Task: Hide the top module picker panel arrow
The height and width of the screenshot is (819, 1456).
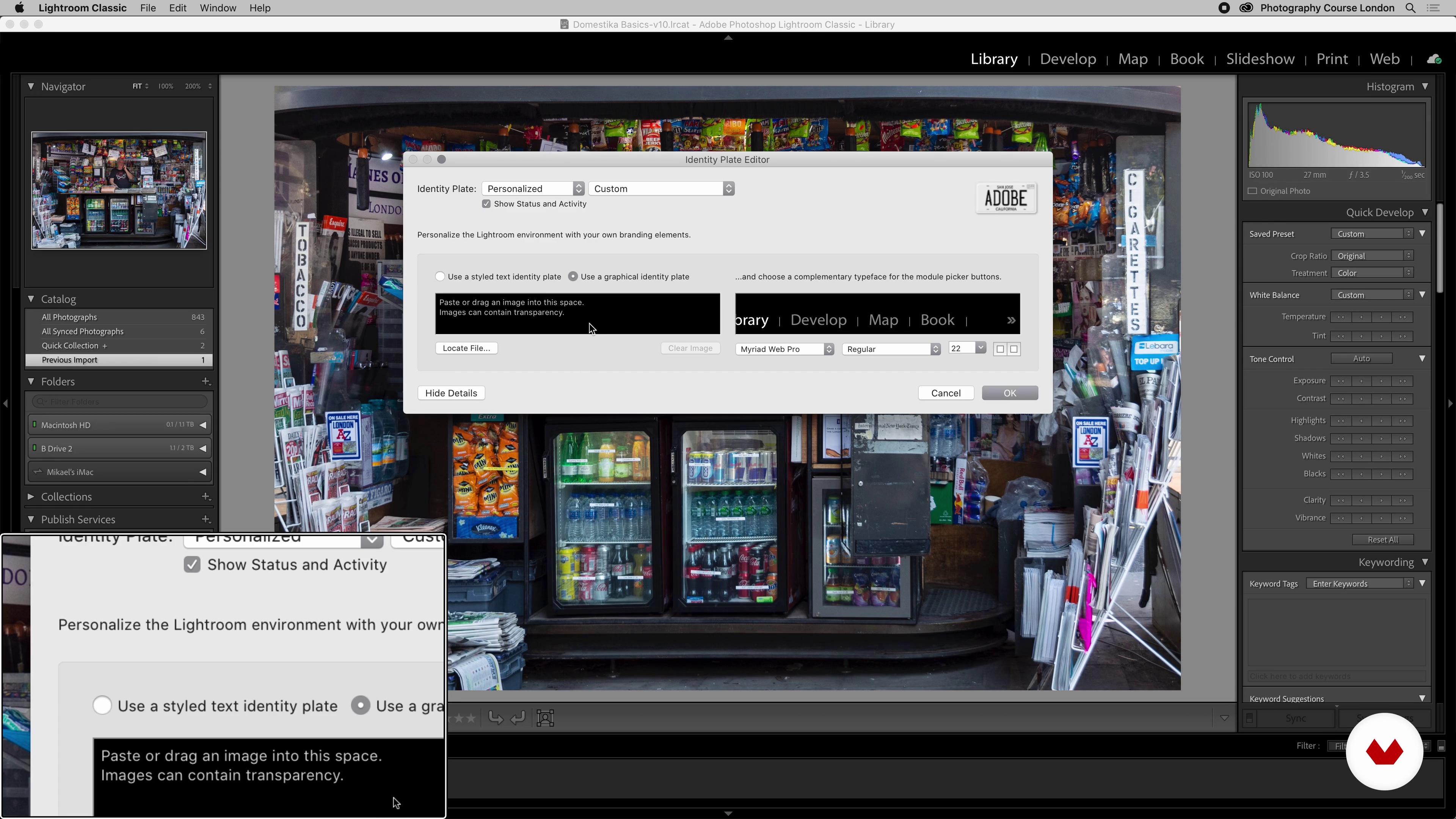Action: pos(728,38)
